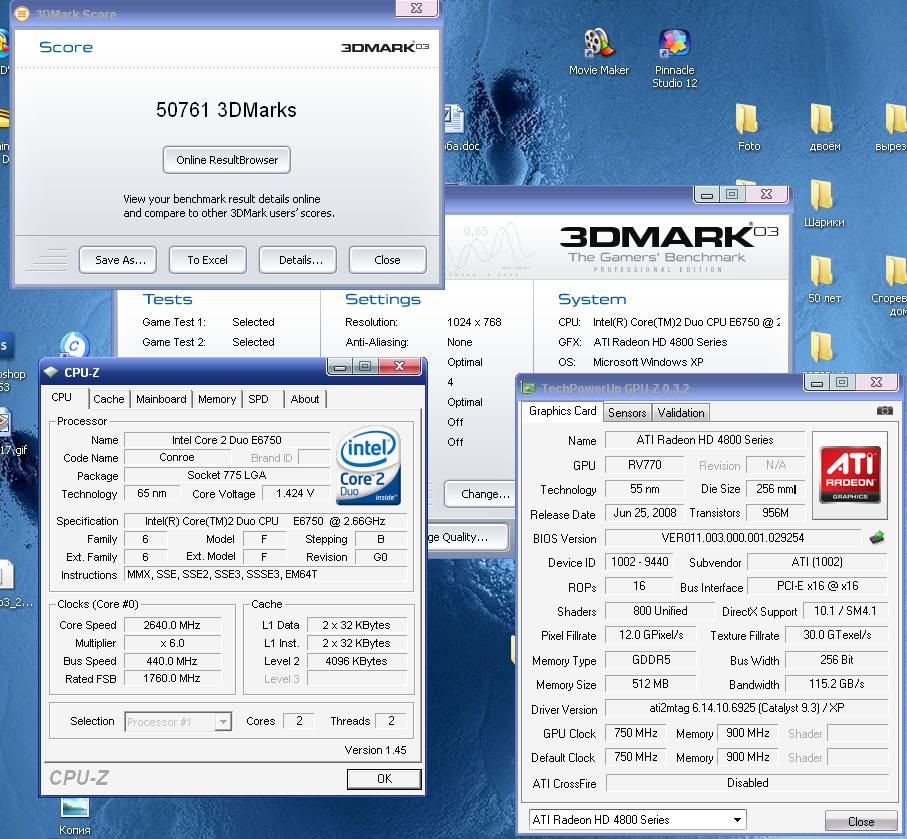Open the Details... button in Score window

[298, 260]
